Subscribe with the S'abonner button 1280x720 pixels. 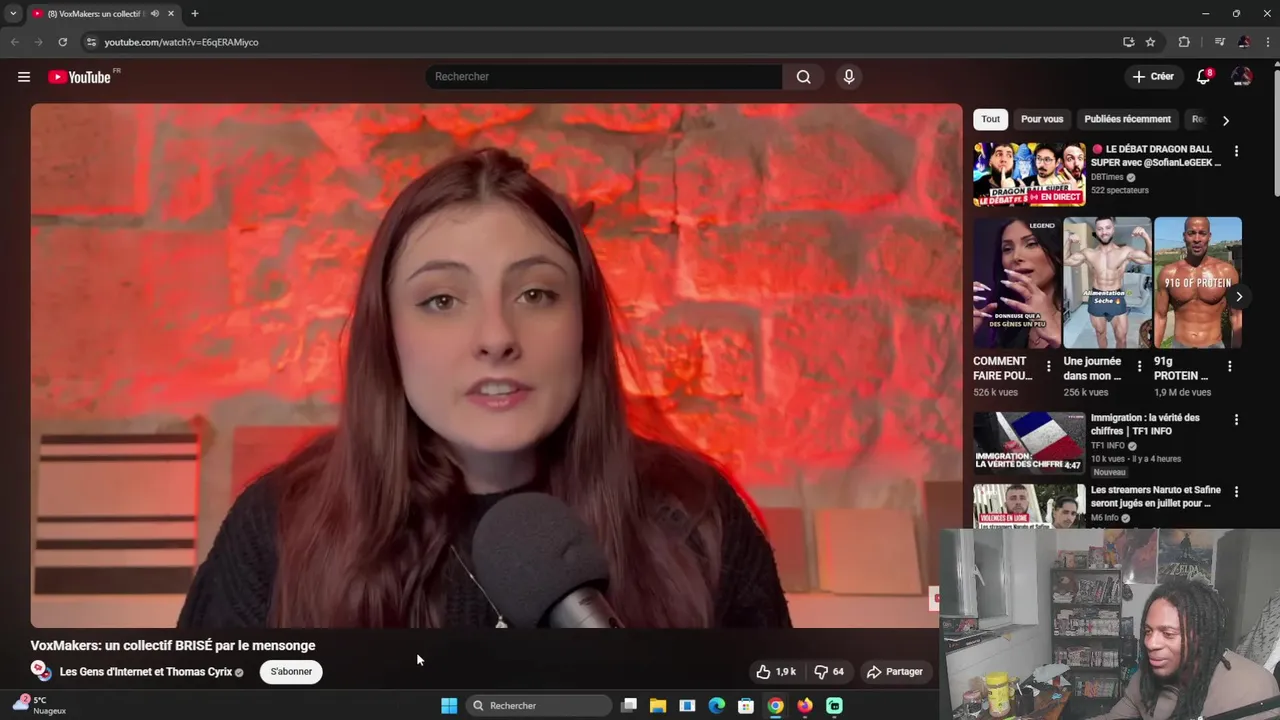(291, 672)
